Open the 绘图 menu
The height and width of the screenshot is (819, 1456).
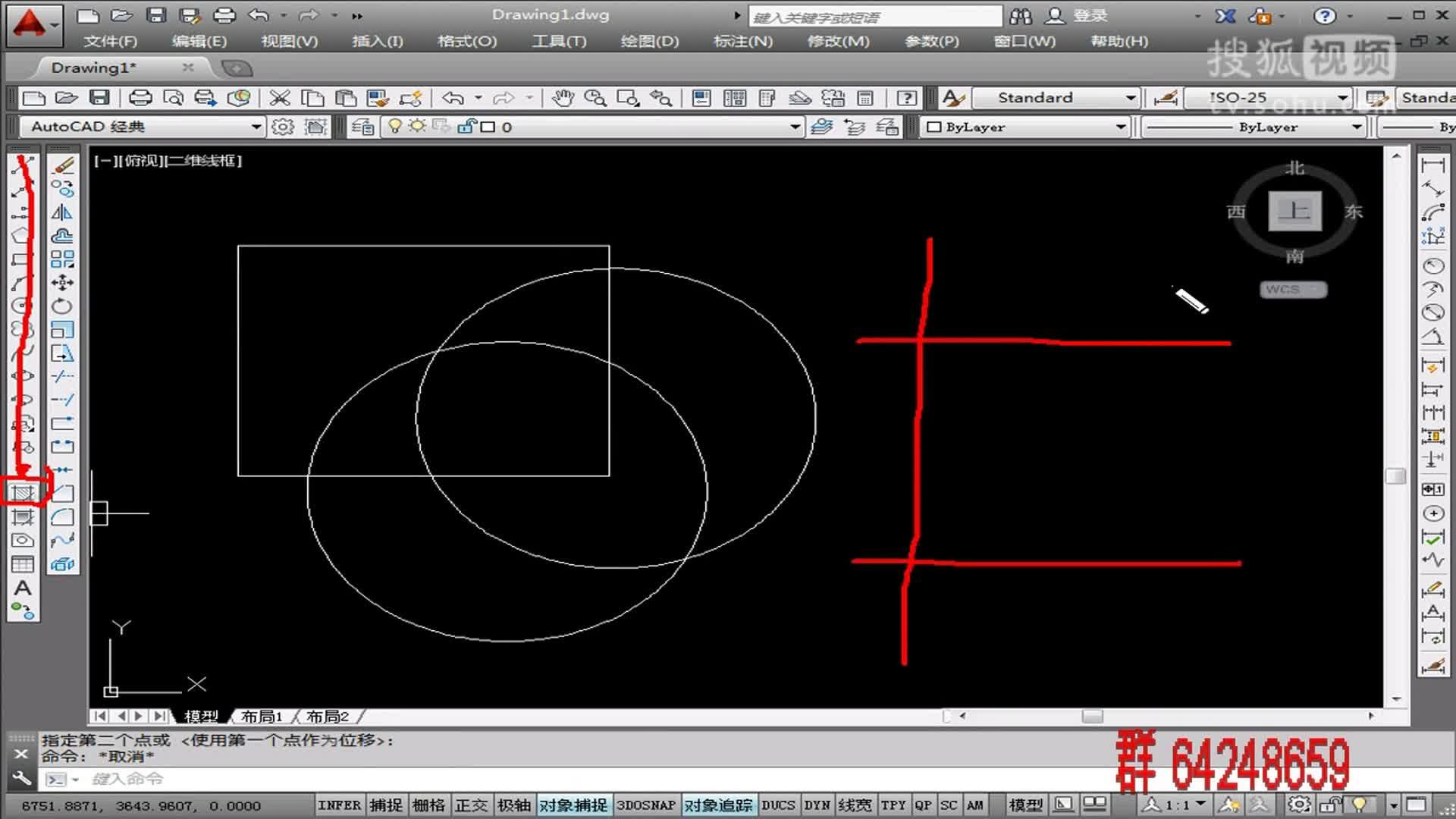tap(648, 42)
